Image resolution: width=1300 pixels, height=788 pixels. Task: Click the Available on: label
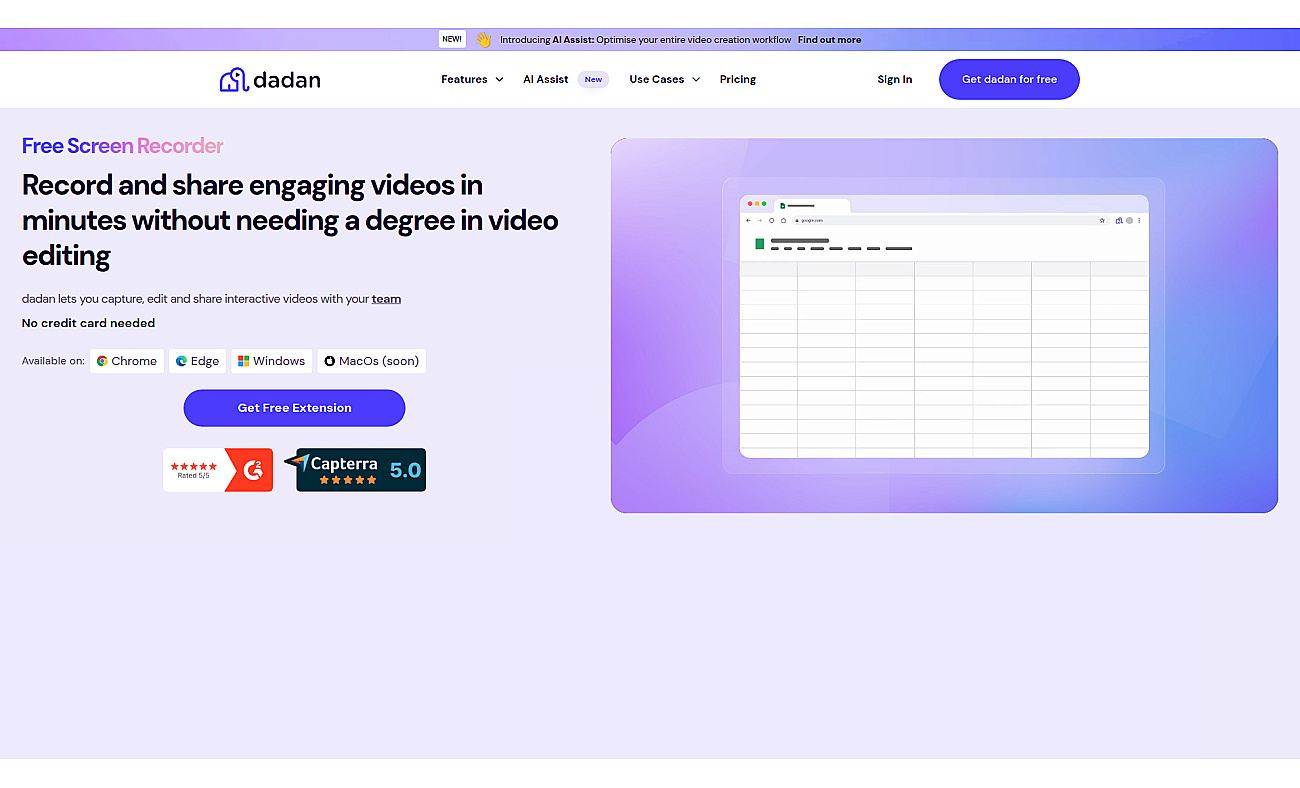click(53, 361)
